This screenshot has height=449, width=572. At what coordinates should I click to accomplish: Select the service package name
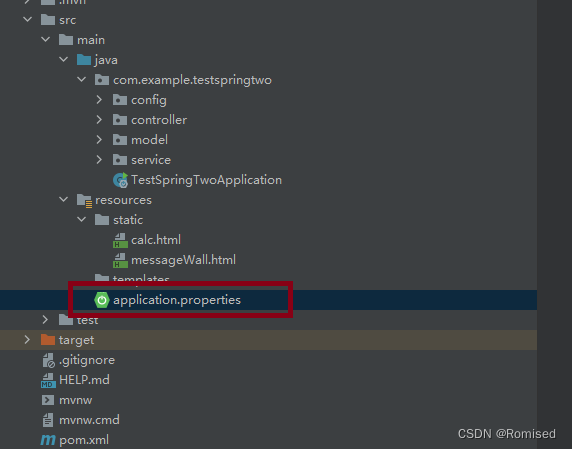[x=151, y=160]
